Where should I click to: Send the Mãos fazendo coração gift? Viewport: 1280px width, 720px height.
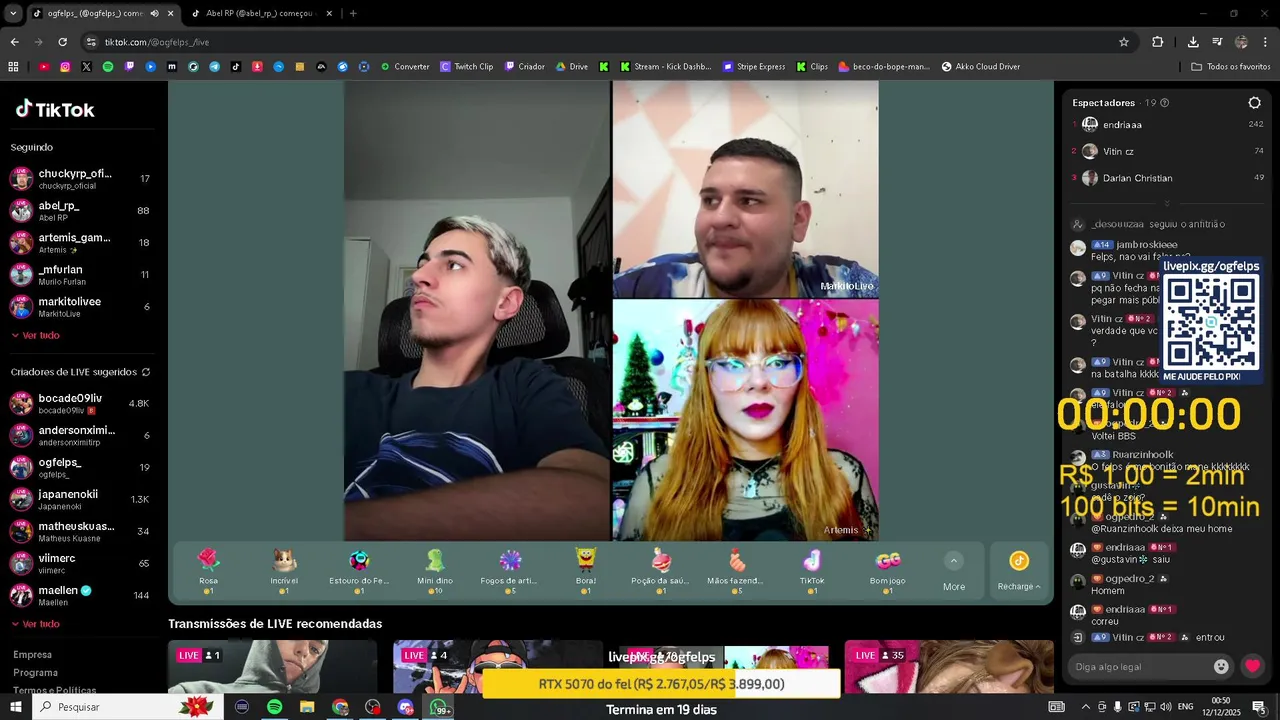click(x=736, y=571)
